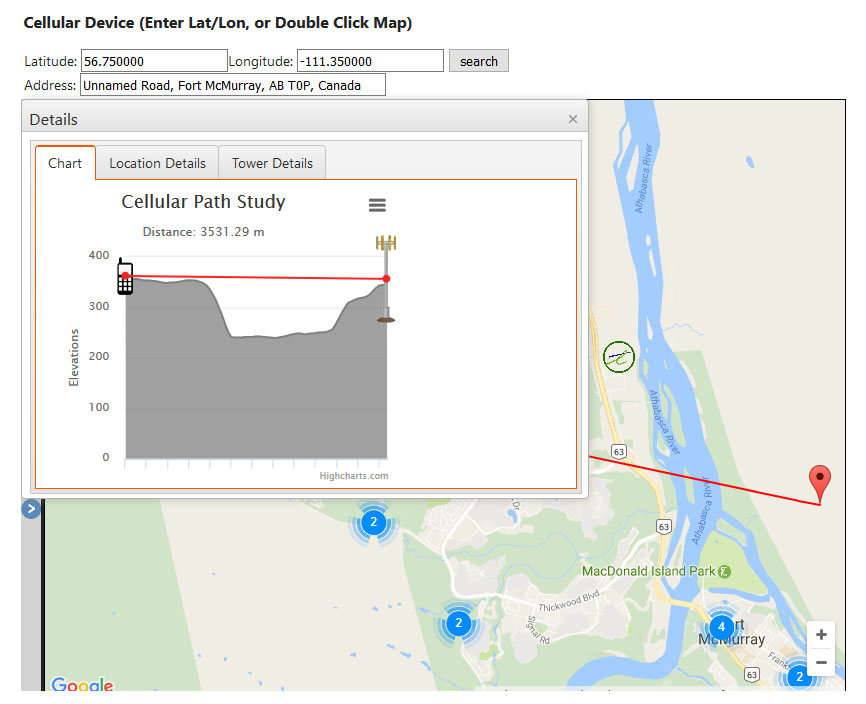The height and width of the screenshot is (704, 866).
Task: Close the Details dialog
Action: tap(573, 119)
